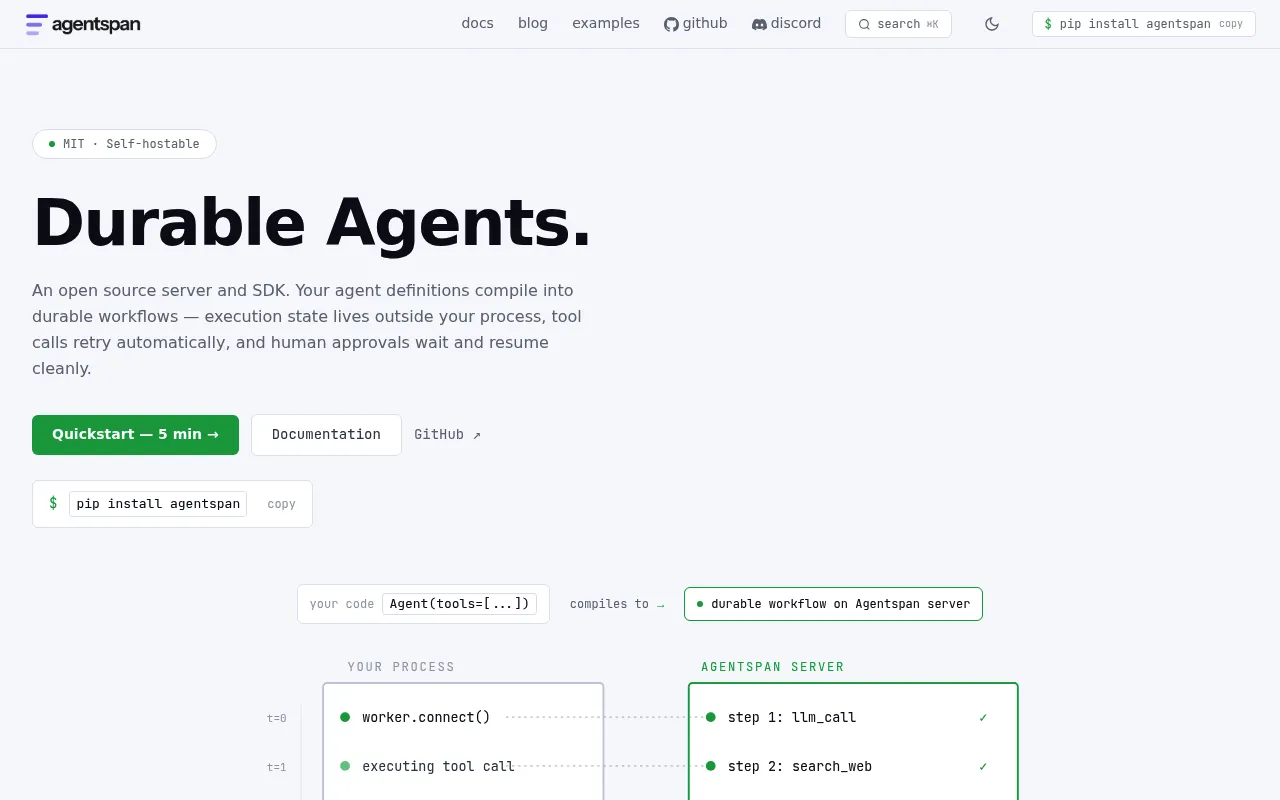Viewport: 1280px width, 800px height.
Task: Click the AGENTSPAN SERVER label
Action: tap(773, 667)
